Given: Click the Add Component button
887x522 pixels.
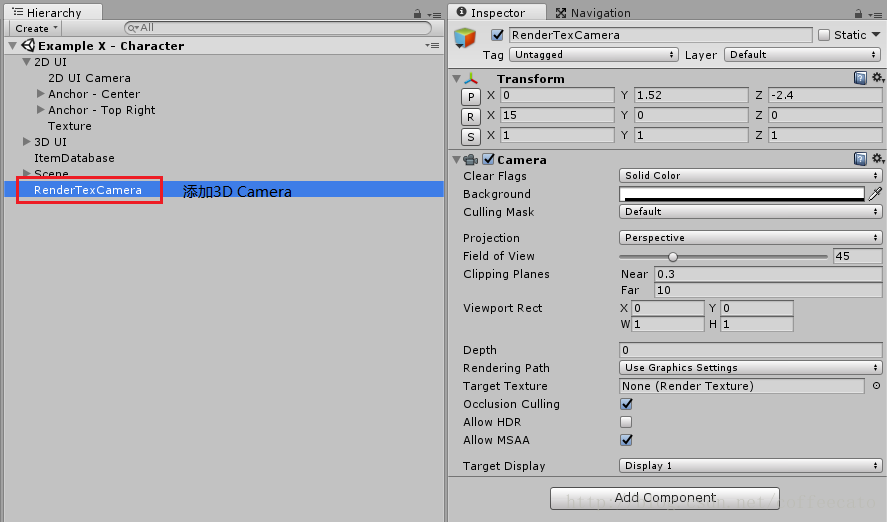Looking at the screenshot, I should point(665,498).
